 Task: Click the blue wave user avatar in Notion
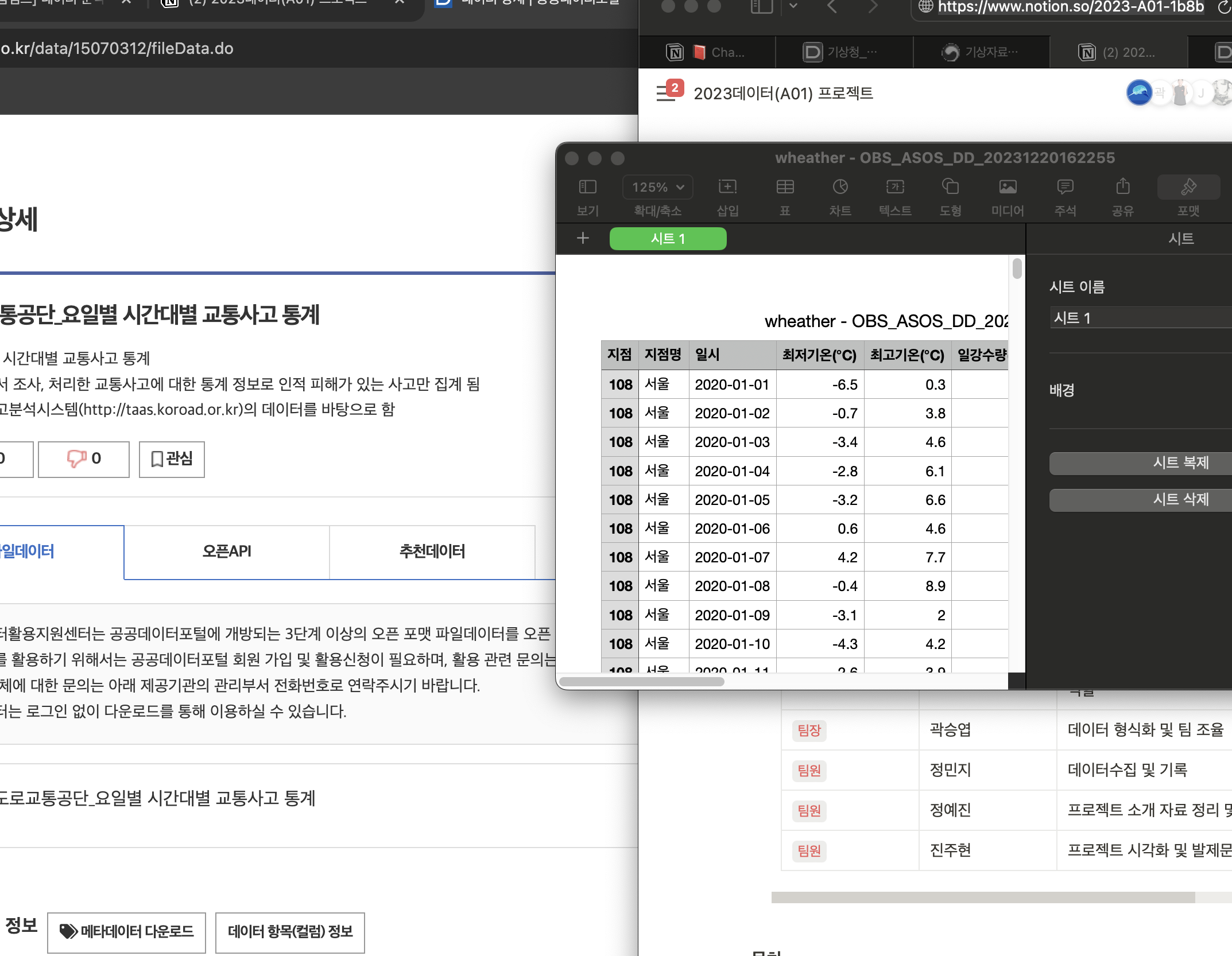(x=1139, y=92)
